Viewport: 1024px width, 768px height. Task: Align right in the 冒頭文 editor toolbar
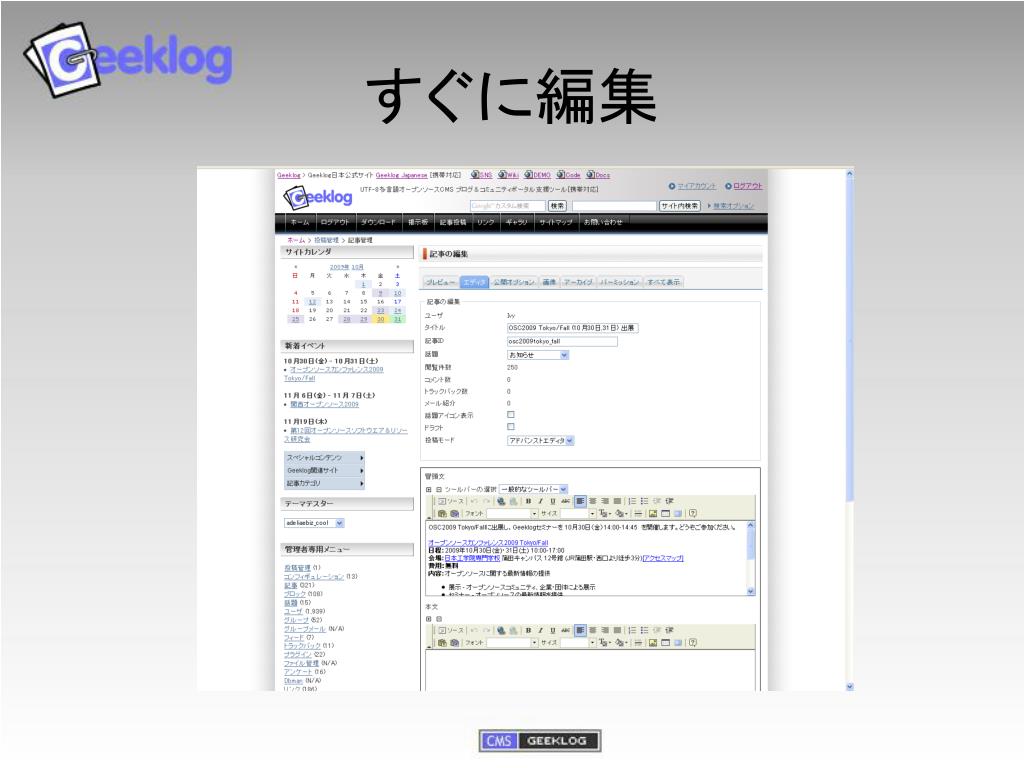[605, 501]
